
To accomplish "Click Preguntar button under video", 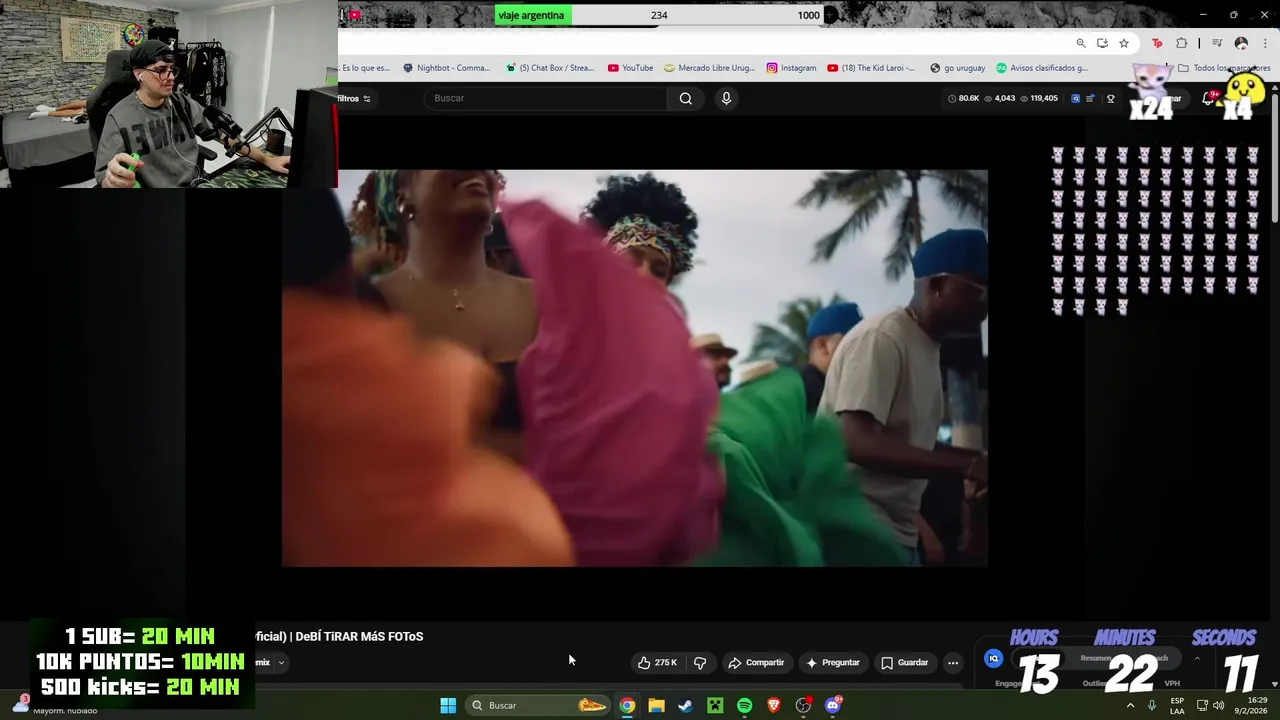I will coord(833,662).
